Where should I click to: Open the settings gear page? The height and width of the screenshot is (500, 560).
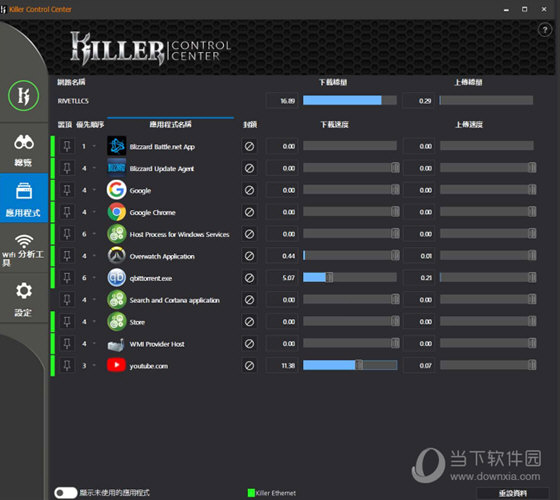pyautogui.click(x=24, y=299)
